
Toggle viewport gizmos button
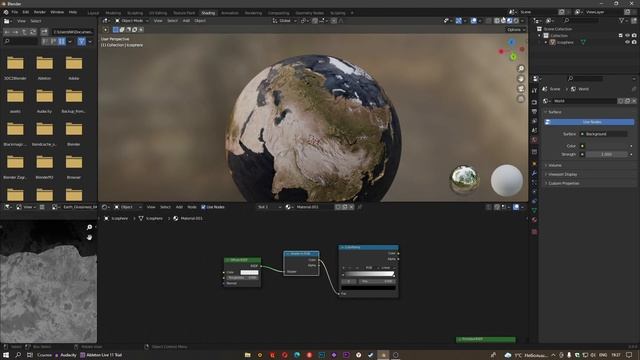[x=459, y=20]
